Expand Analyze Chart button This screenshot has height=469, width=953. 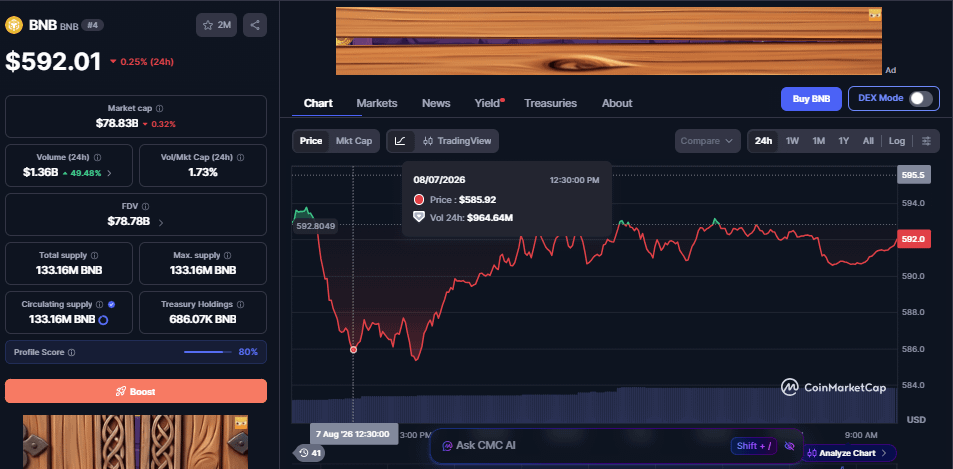[x=849, y=453]
